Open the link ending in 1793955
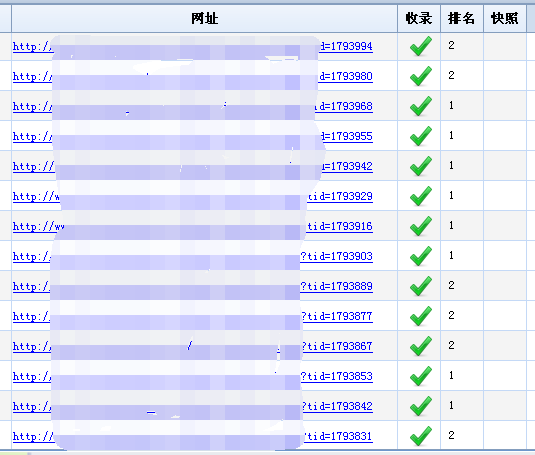Image resolution: width=535 pixels, height=455 pixels. point(193,136)
